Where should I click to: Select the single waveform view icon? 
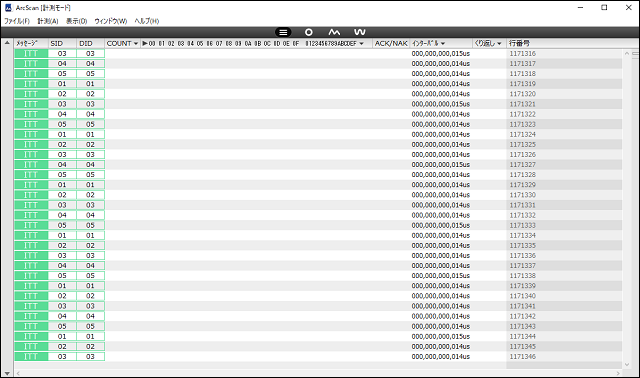point(334,32)
